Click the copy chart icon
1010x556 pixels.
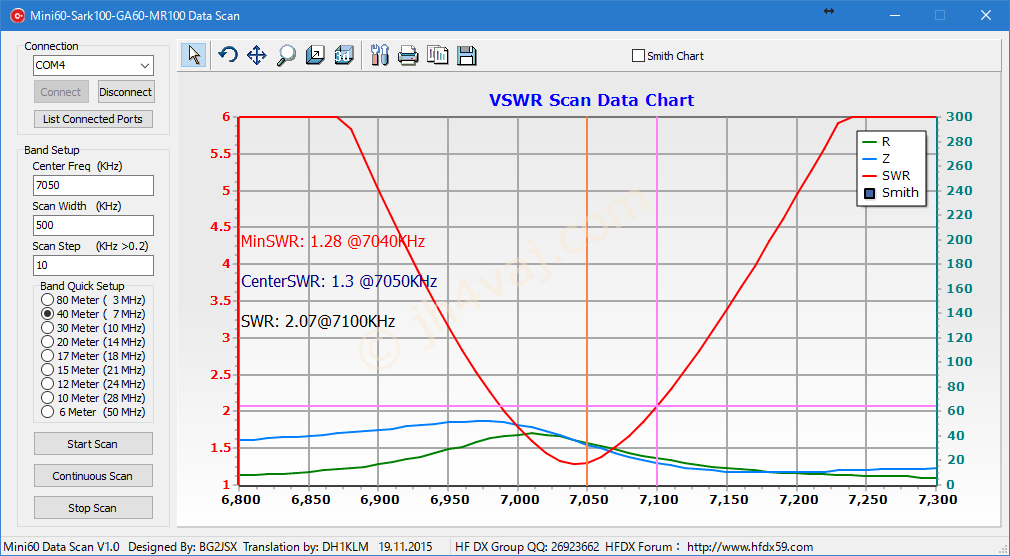tap(438, 55)
